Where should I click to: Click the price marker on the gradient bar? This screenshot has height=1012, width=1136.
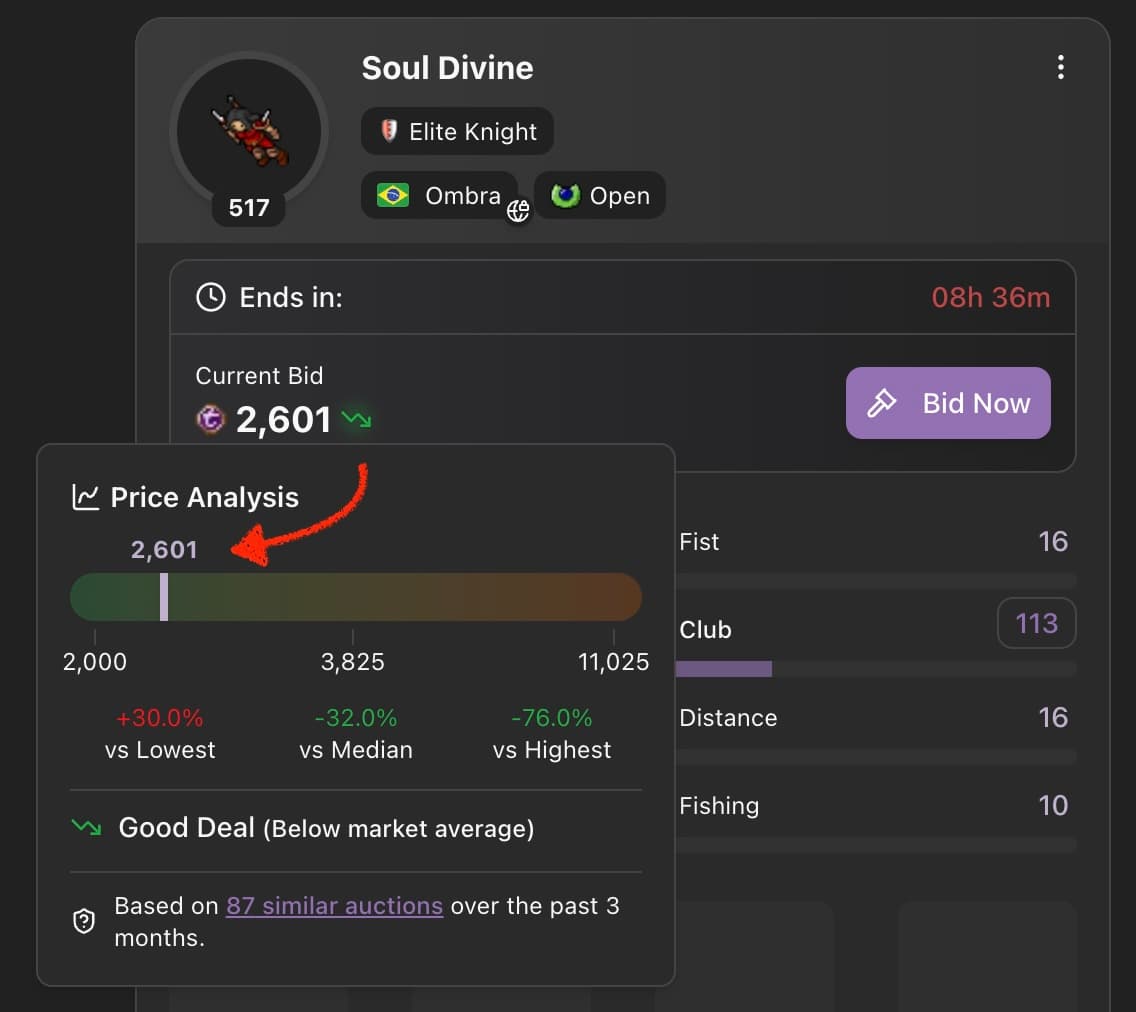click(x=164, y=597)
